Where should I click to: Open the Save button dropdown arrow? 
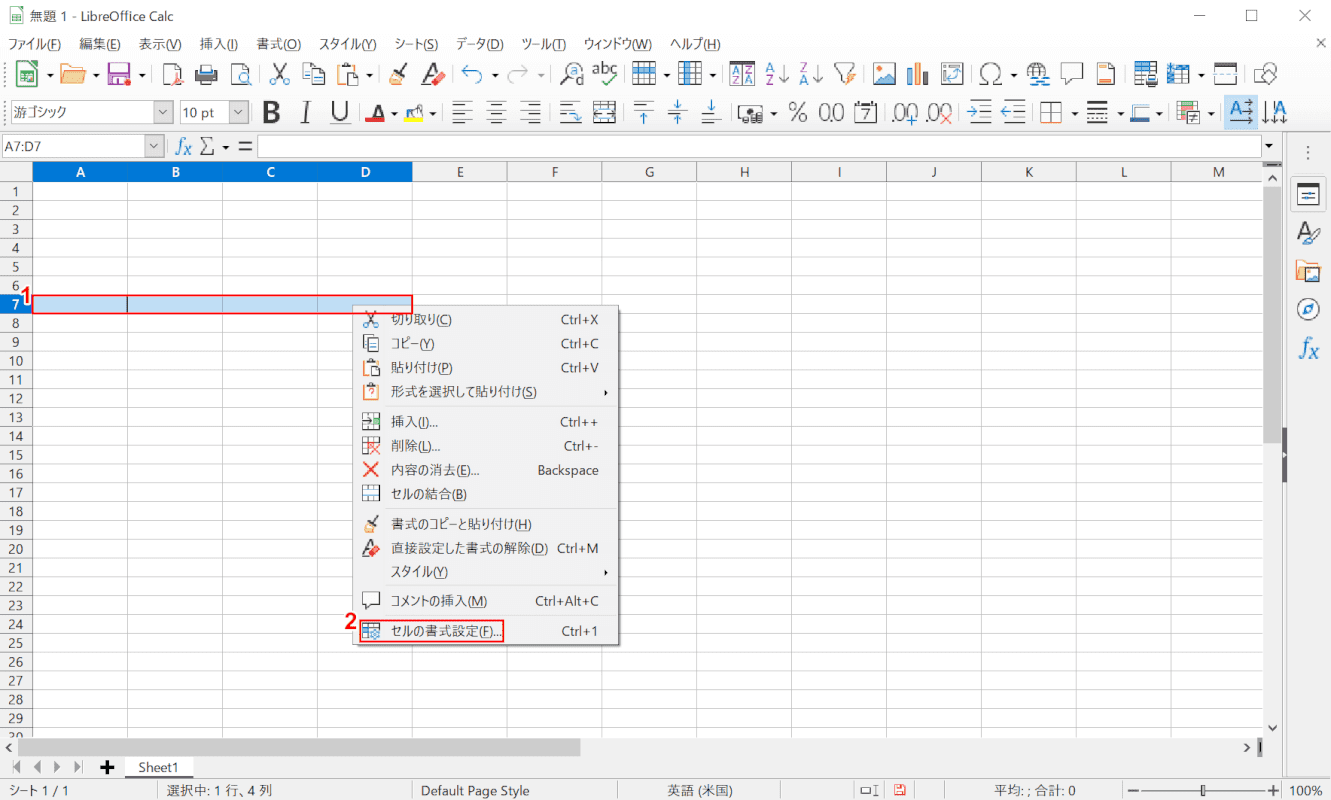point(142,74)
